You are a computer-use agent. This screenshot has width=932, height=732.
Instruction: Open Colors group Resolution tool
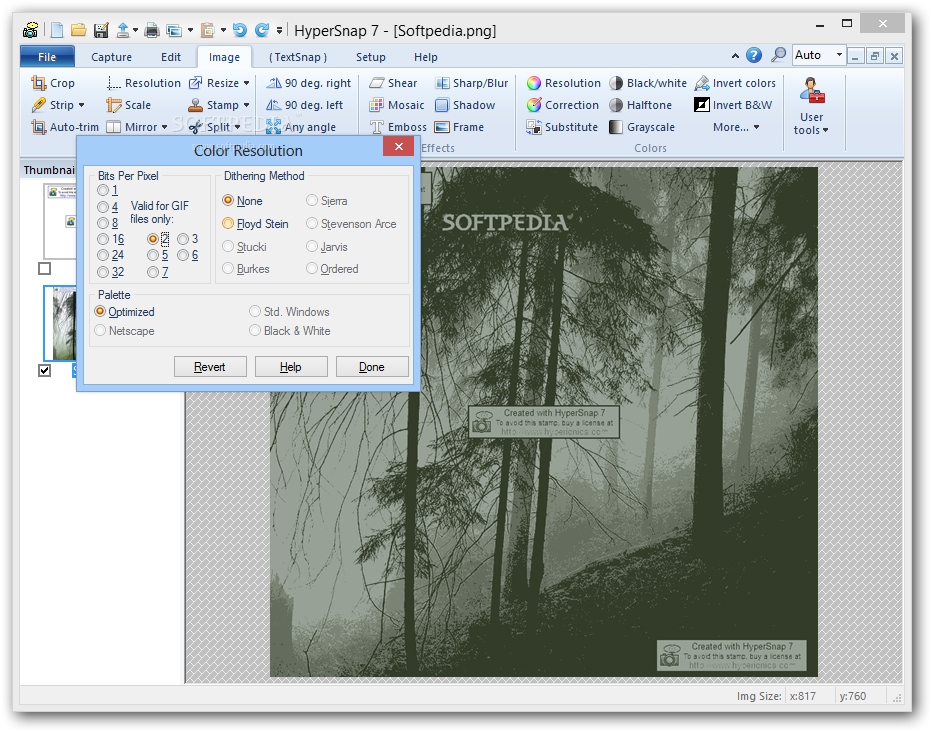point(563,83)
